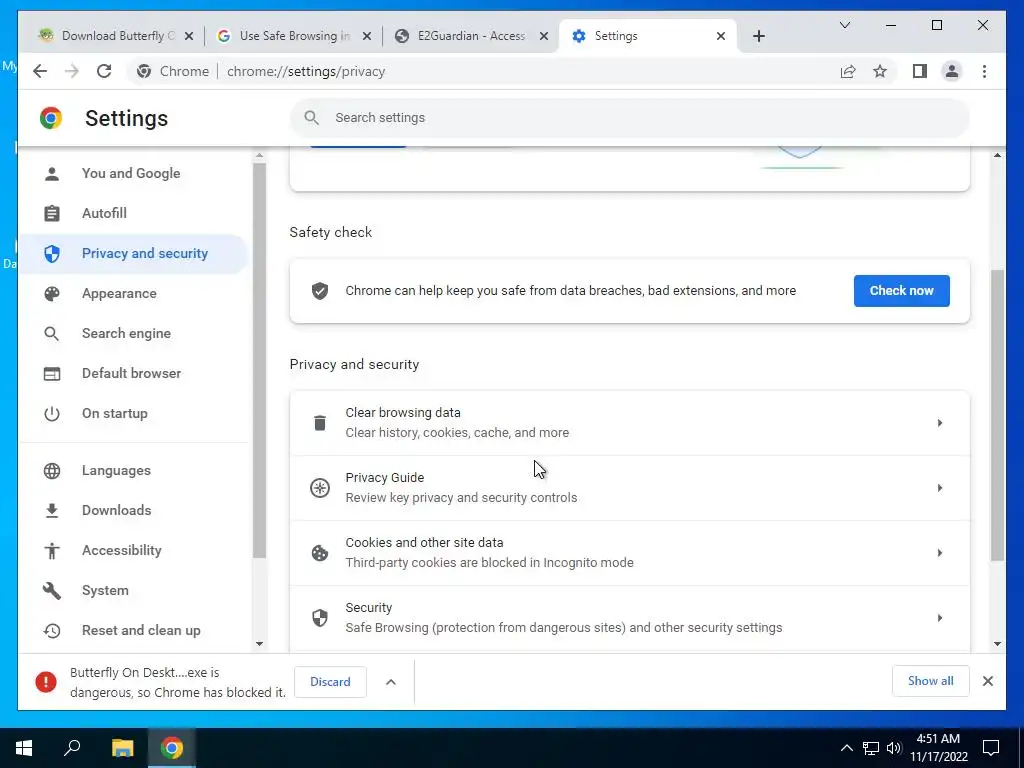Reload the current page
This screenshot has width=1024, height=768.
click(104, 71)
